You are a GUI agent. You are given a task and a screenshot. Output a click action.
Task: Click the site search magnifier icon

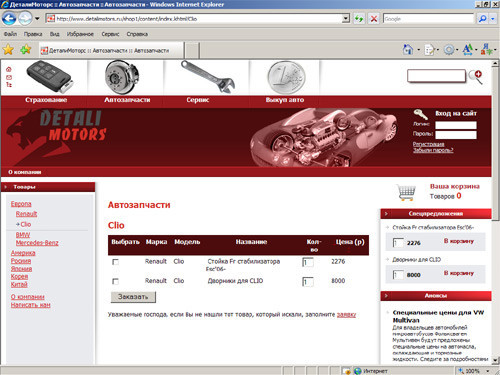476,77
